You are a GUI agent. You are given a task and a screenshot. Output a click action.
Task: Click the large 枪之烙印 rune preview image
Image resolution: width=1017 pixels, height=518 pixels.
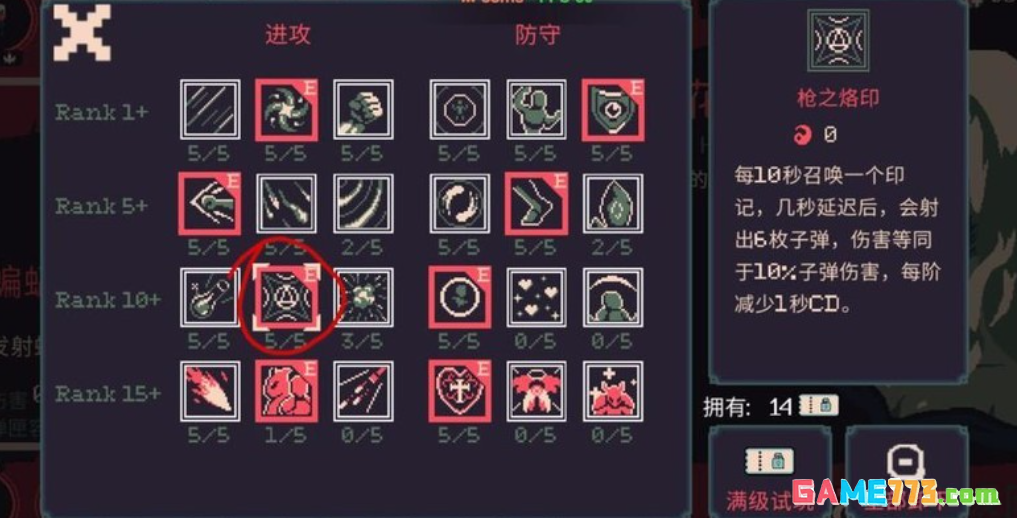click(x=837, y=41)
